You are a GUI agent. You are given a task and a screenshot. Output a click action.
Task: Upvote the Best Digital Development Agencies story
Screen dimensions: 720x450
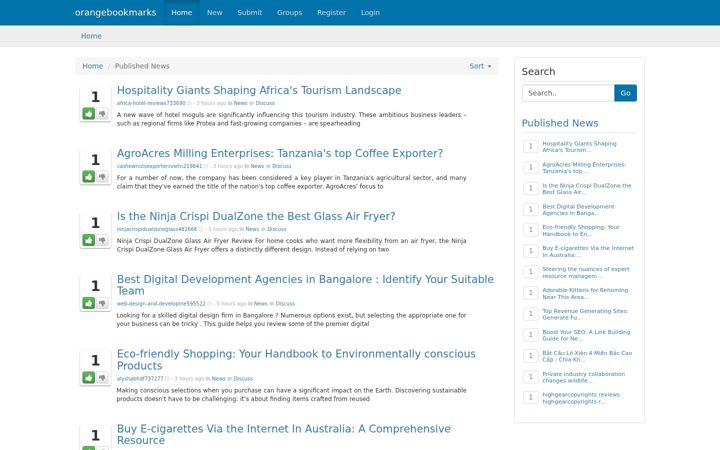(x=89, y=303)
